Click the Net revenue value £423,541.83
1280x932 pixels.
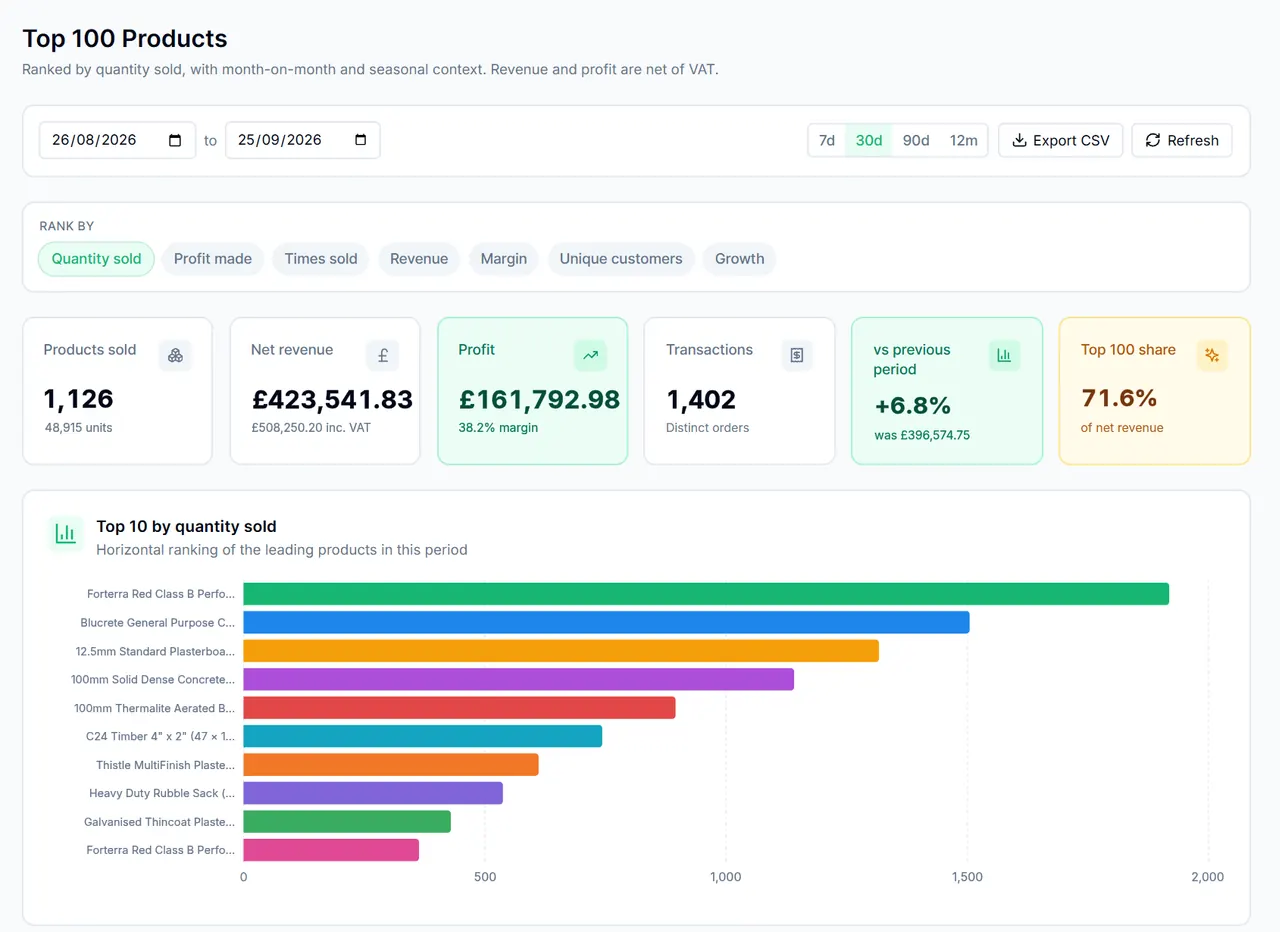pos(332,400)
